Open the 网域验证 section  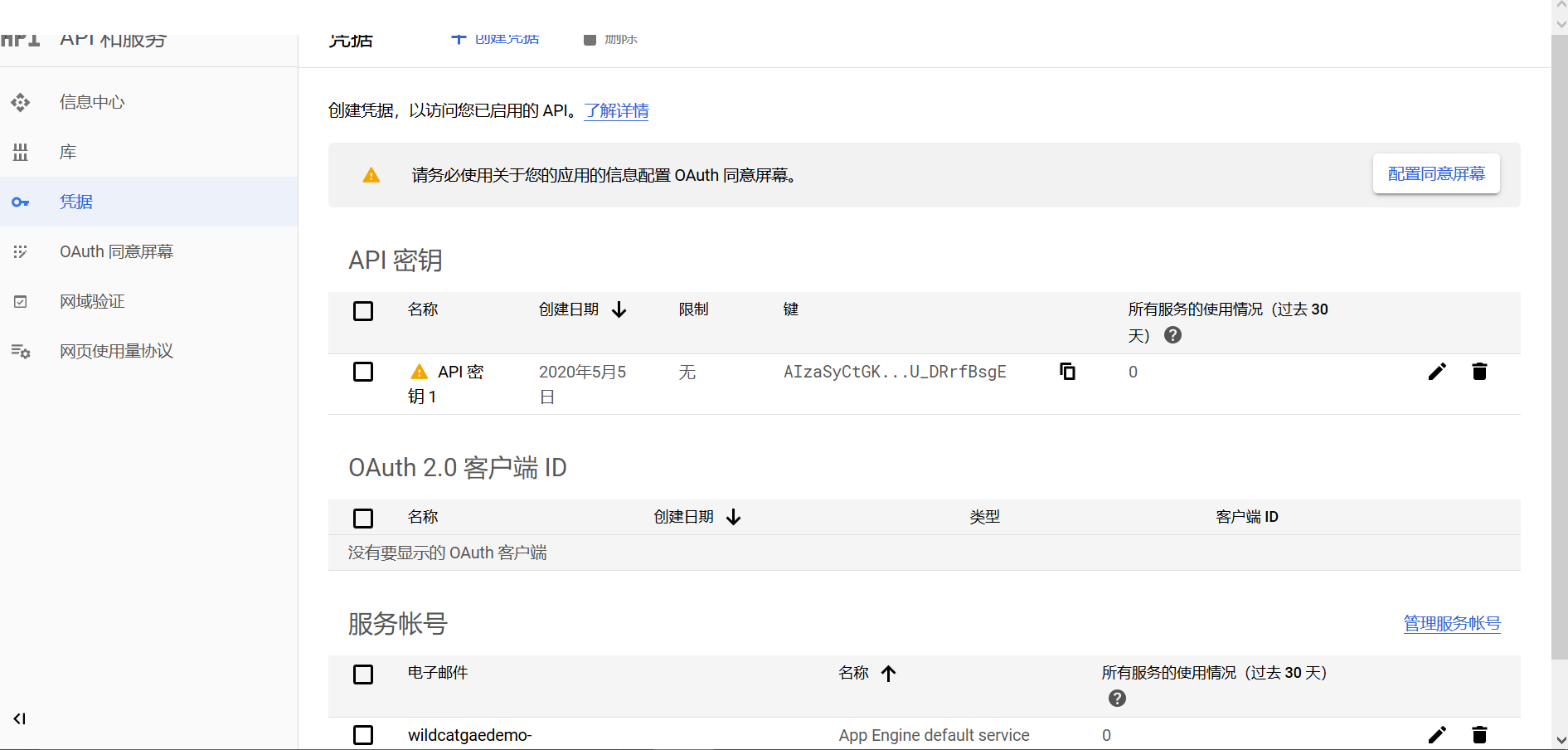point(92,301)
